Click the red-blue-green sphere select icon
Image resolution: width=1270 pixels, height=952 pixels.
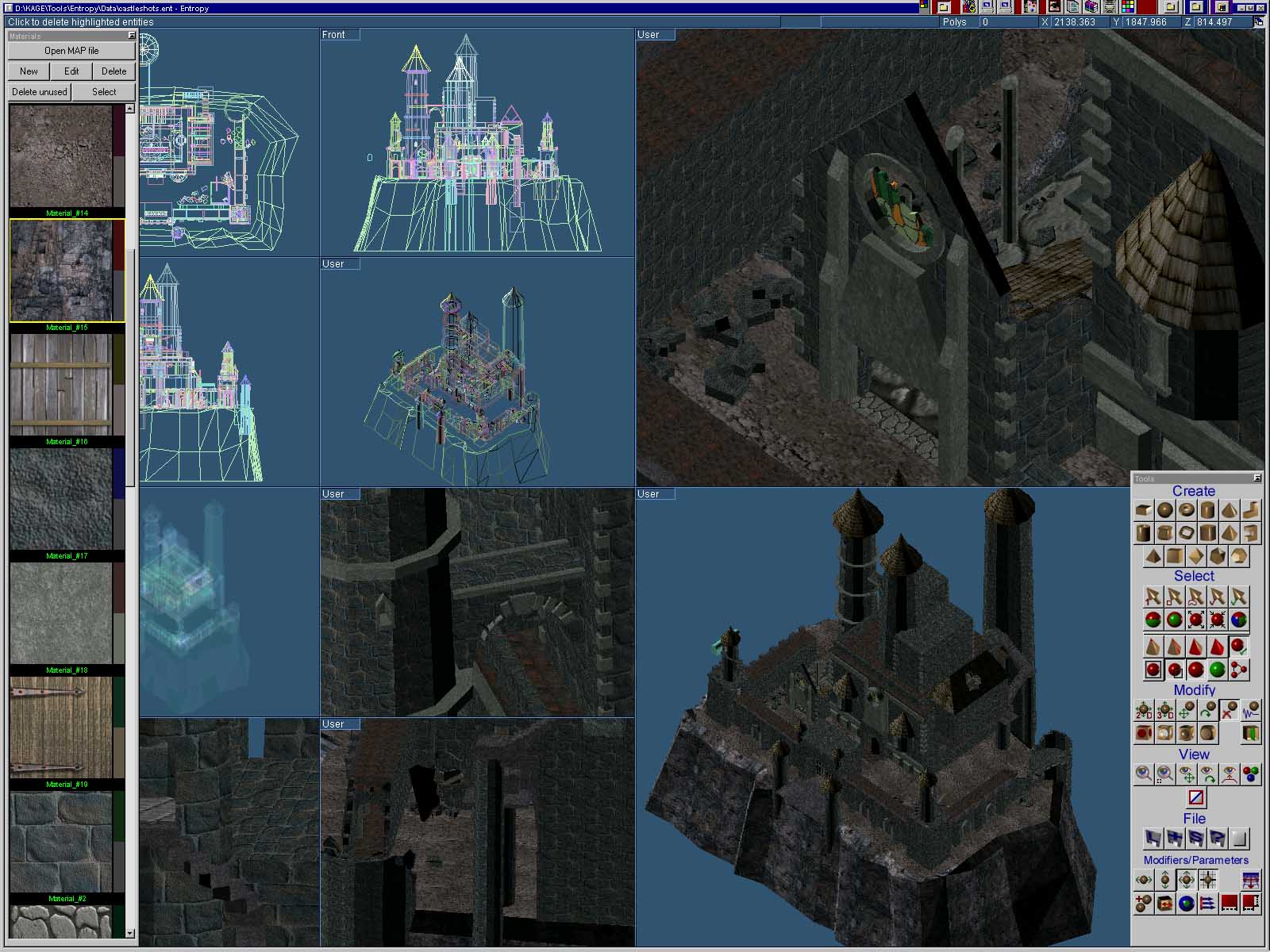1239,620
